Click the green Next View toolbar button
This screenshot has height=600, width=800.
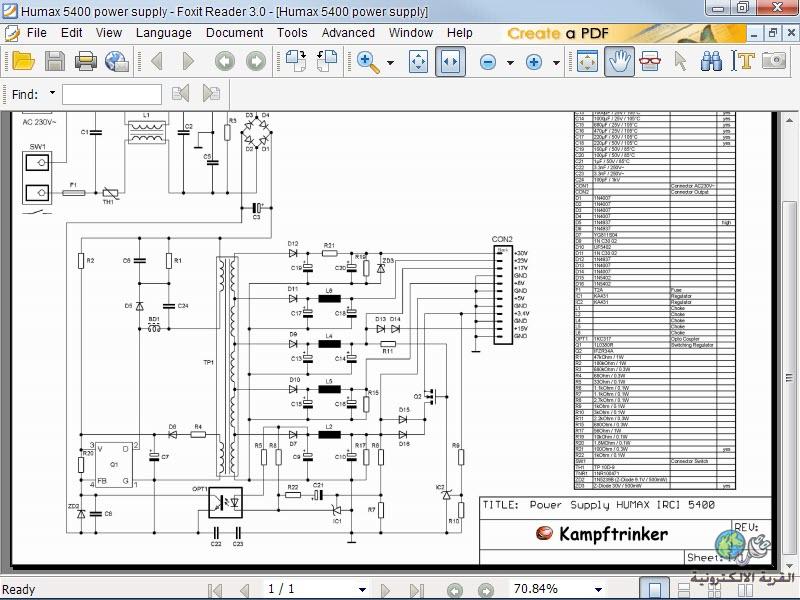(256, 62)
